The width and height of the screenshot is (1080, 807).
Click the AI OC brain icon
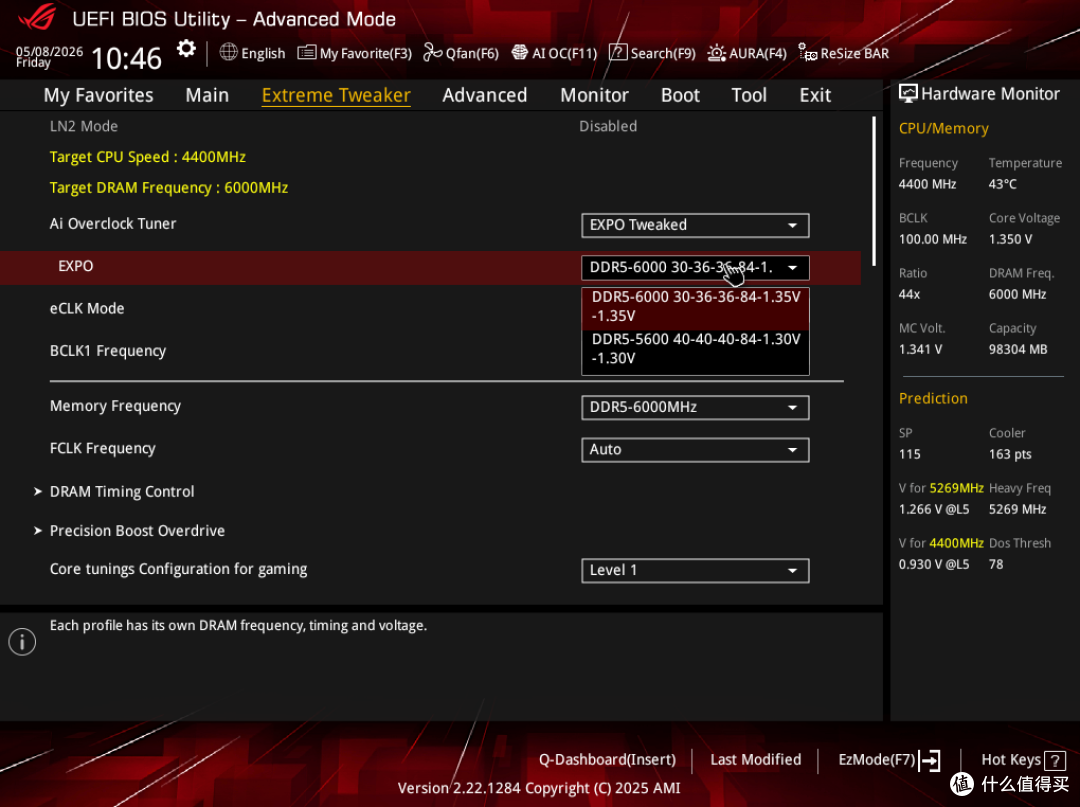pos(520,52)
